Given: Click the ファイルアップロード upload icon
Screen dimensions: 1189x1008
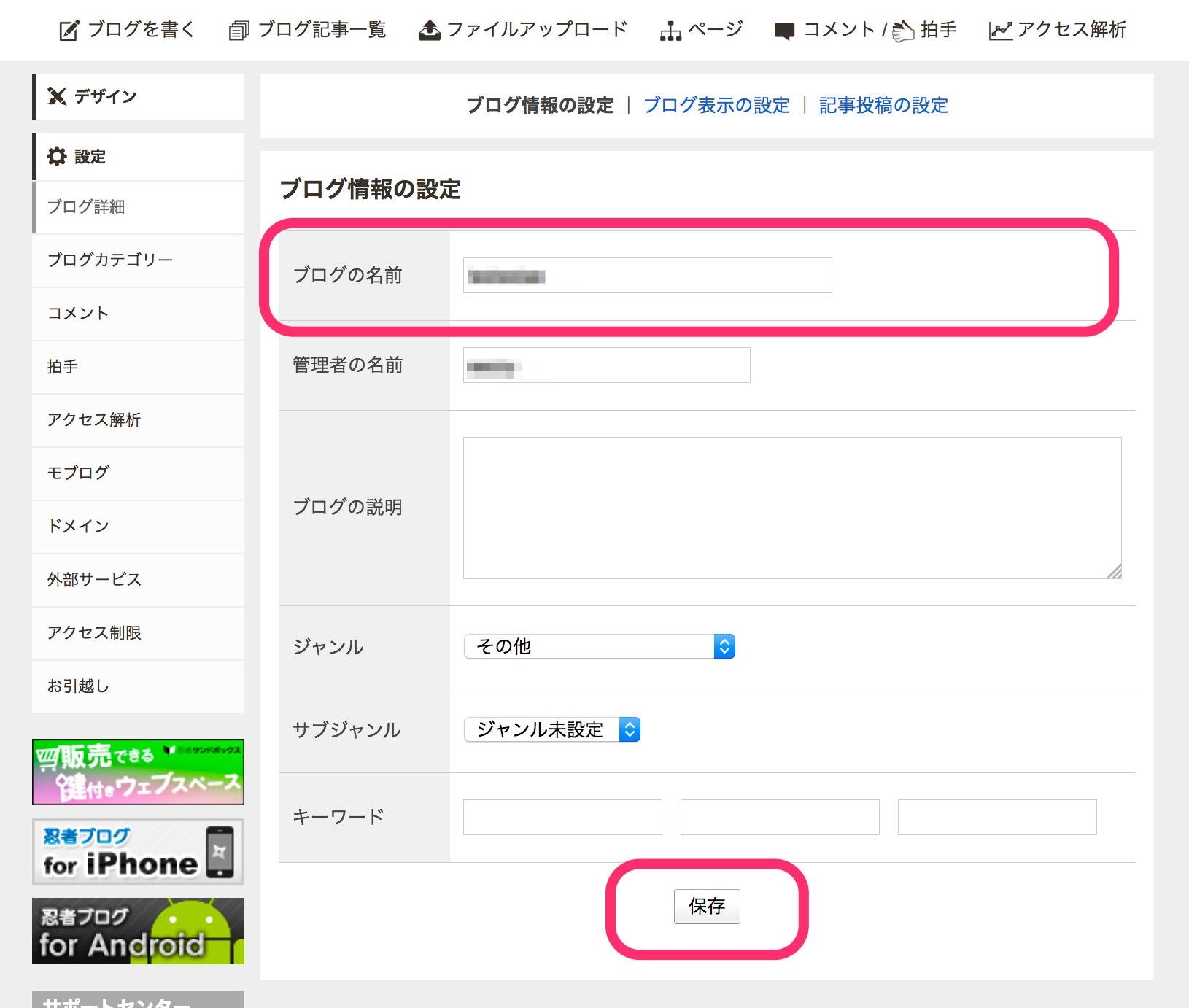Looking at the screenshot, I should click(x=429, y=29).
